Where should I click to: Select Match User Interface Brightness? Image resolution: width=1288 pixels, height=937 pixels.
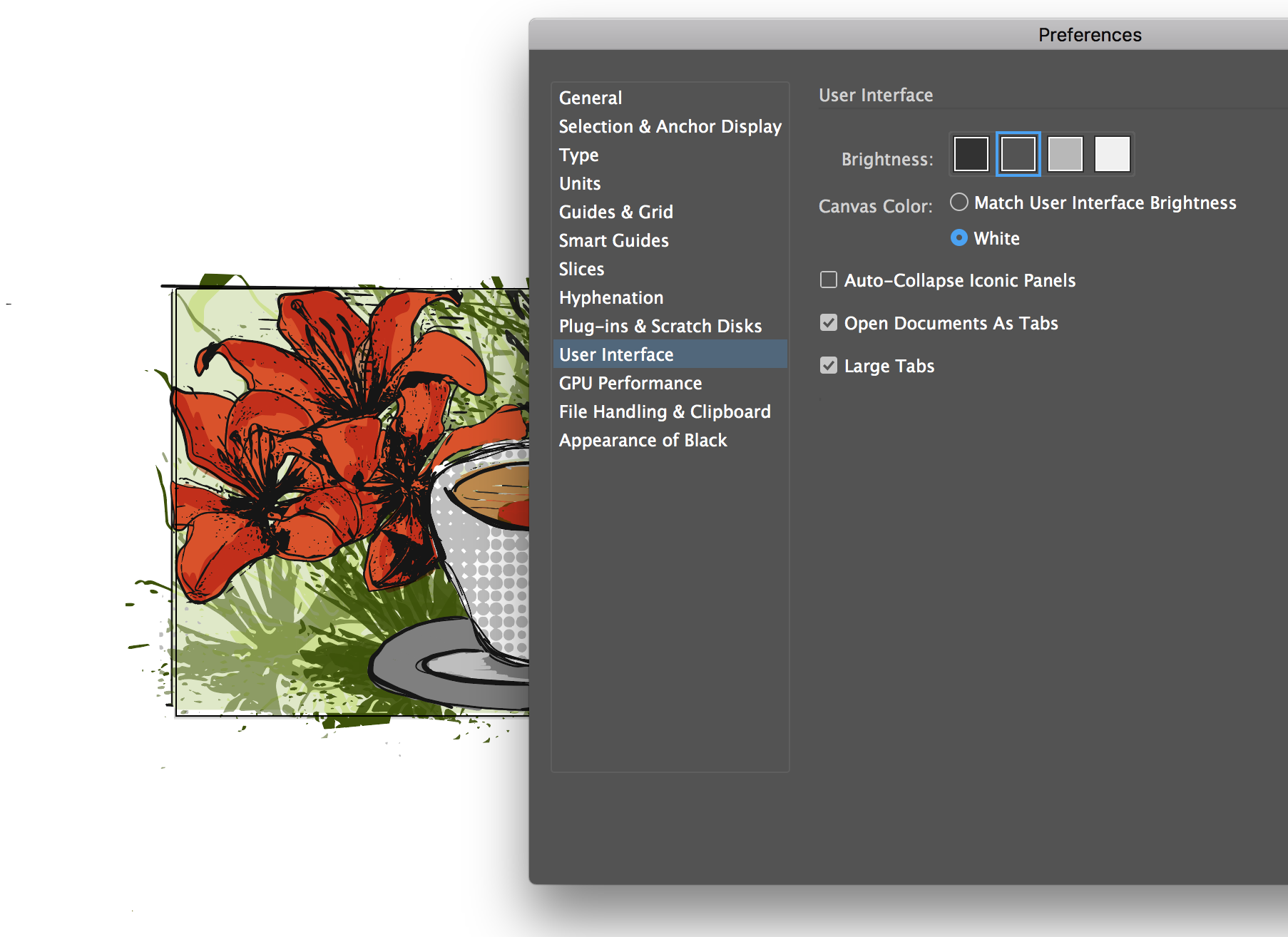click(959, 202)
